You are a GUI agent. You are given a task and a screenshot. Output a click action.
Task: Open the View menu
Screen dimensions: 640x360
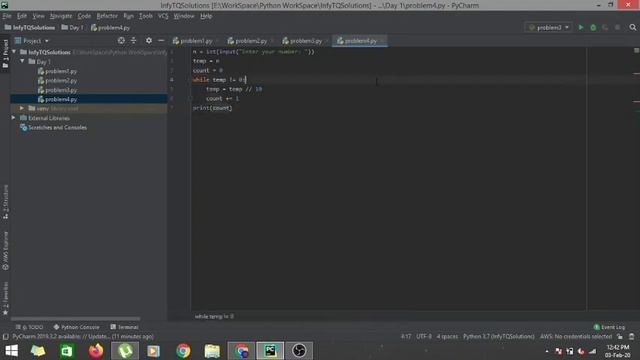(x=38, y=16)
